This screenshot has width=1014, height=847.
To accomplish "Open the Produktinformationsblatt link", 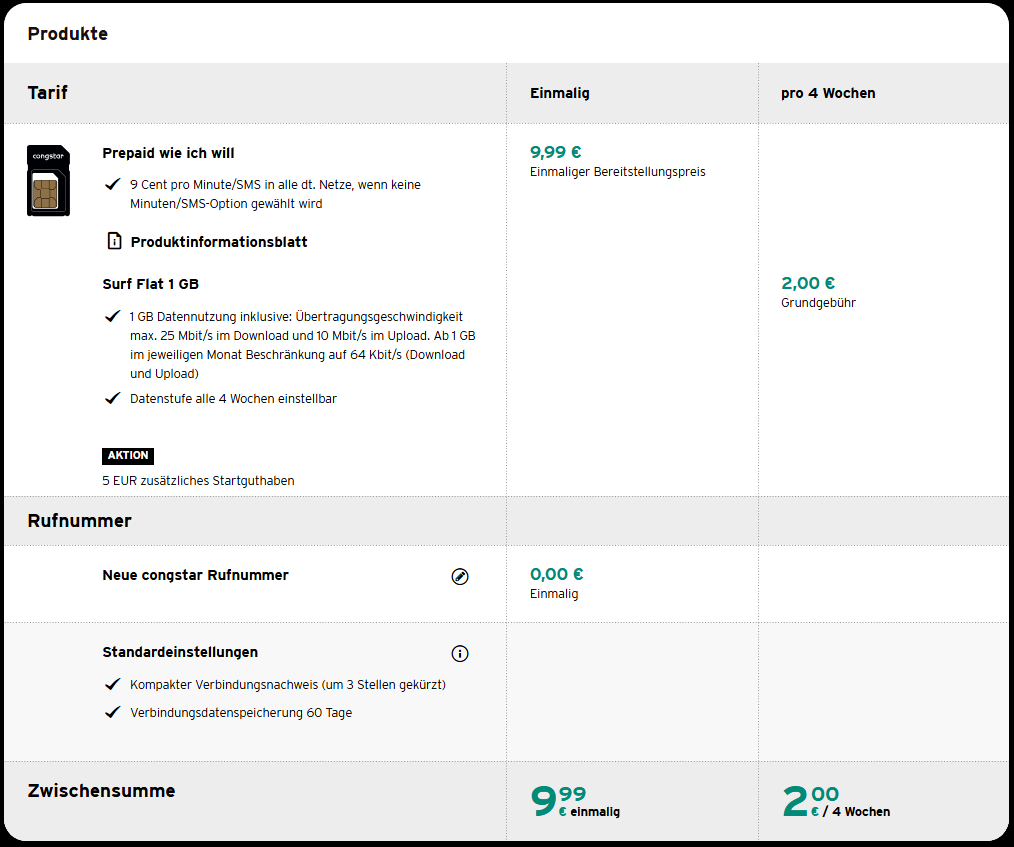I will coord(218,242).
